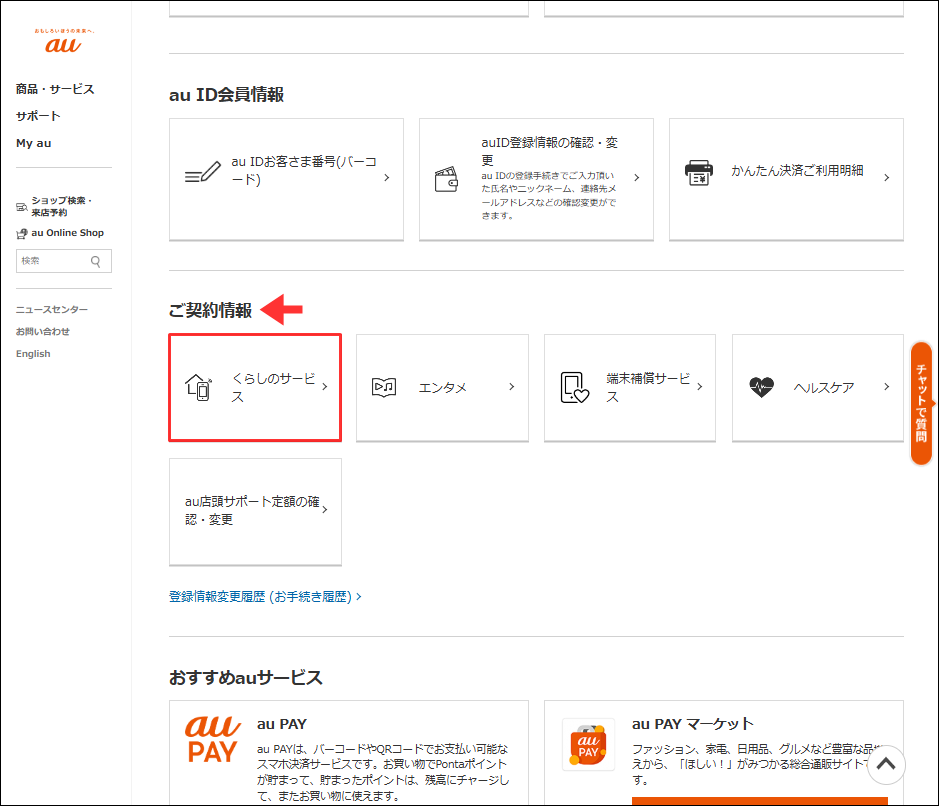This screenshot has height=806, width=939.
Task: Open 商品・サービス menu in sidebar
Action: 55,89
